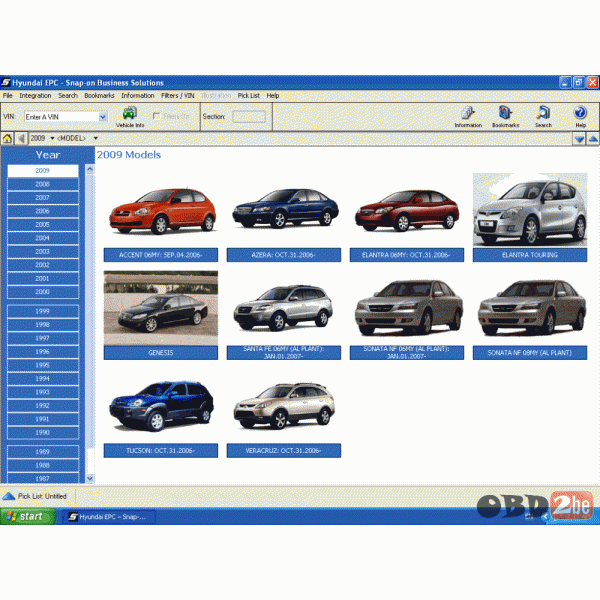Select the red Elantra car thumbnail

coord(407,211)
